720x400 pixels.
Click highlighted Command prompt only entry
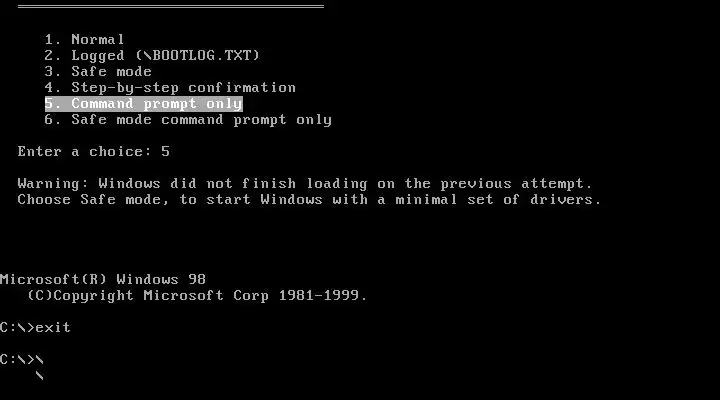coord(144,104)
